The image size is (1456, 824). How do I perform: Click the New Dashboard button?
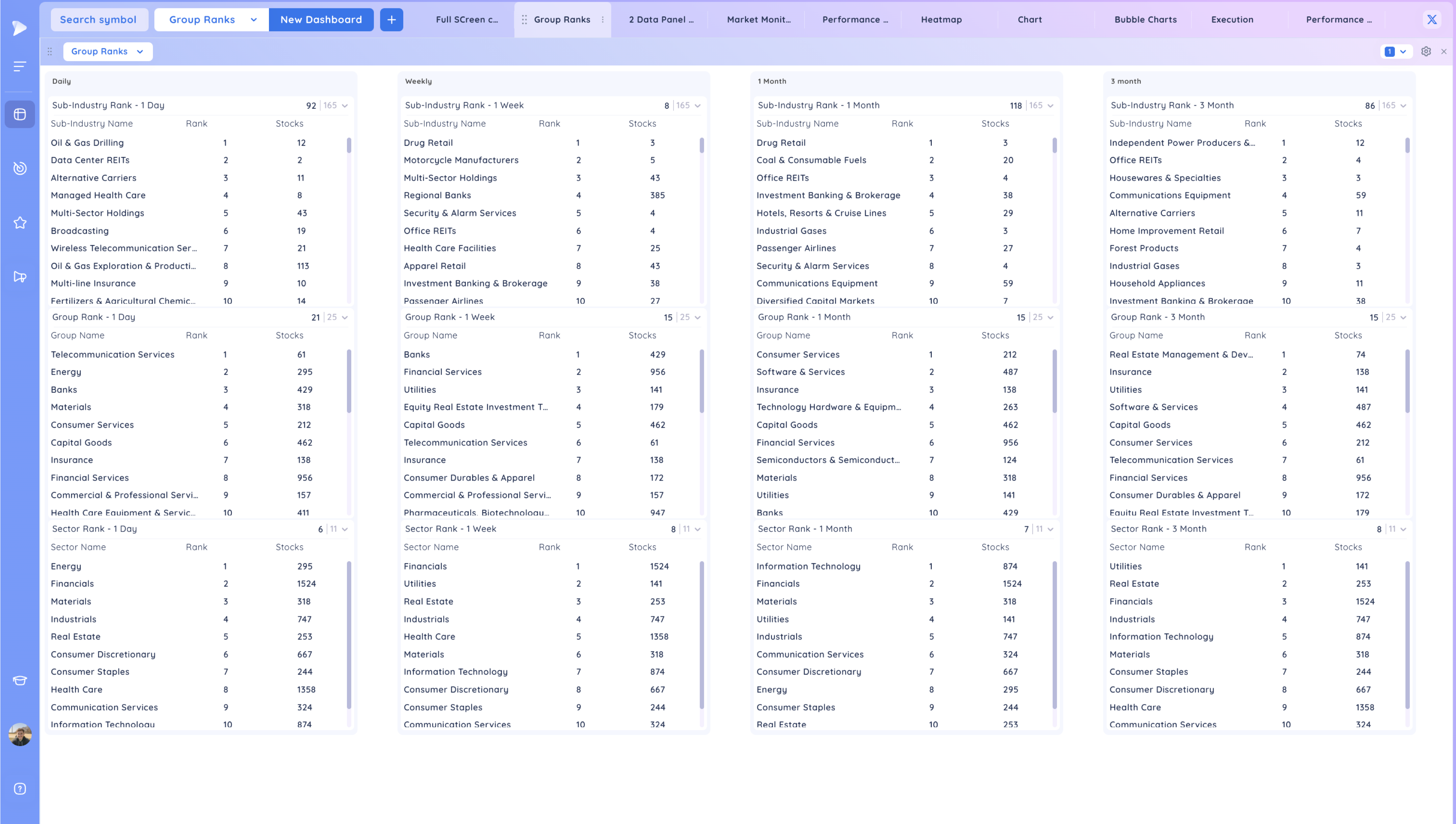[x=321, y=20]
